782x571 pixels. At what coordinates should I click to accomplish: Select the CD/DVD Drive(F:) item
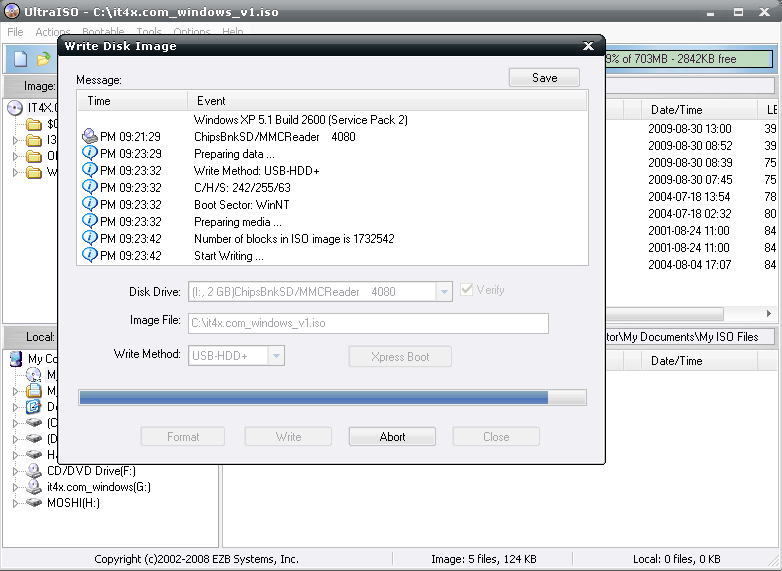tap(91, 470)
